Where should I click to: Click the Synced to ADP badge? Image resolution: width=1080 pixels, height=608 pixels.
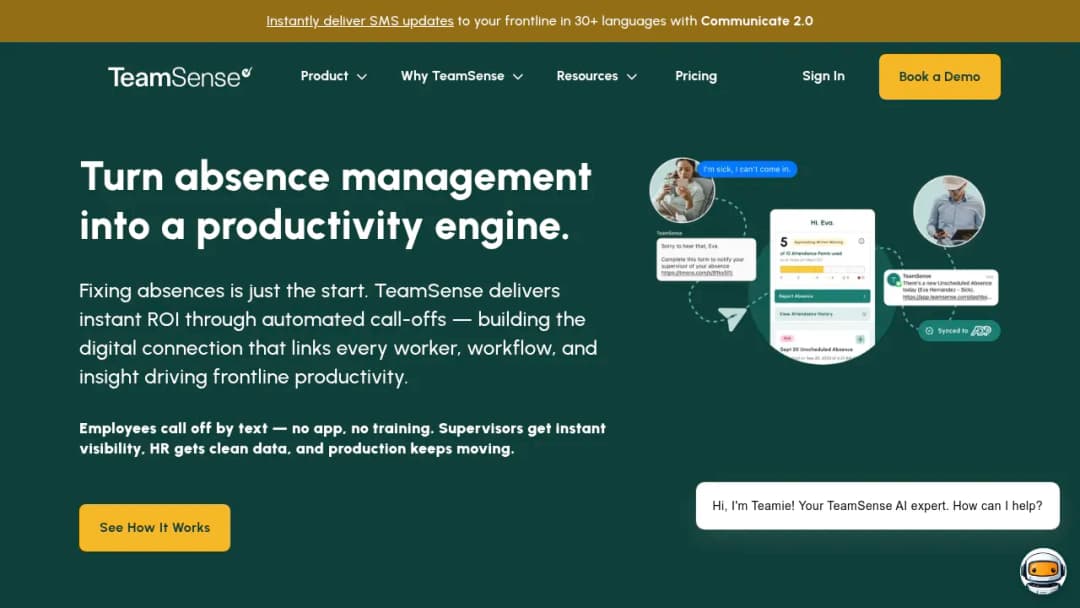click(959, 331)
